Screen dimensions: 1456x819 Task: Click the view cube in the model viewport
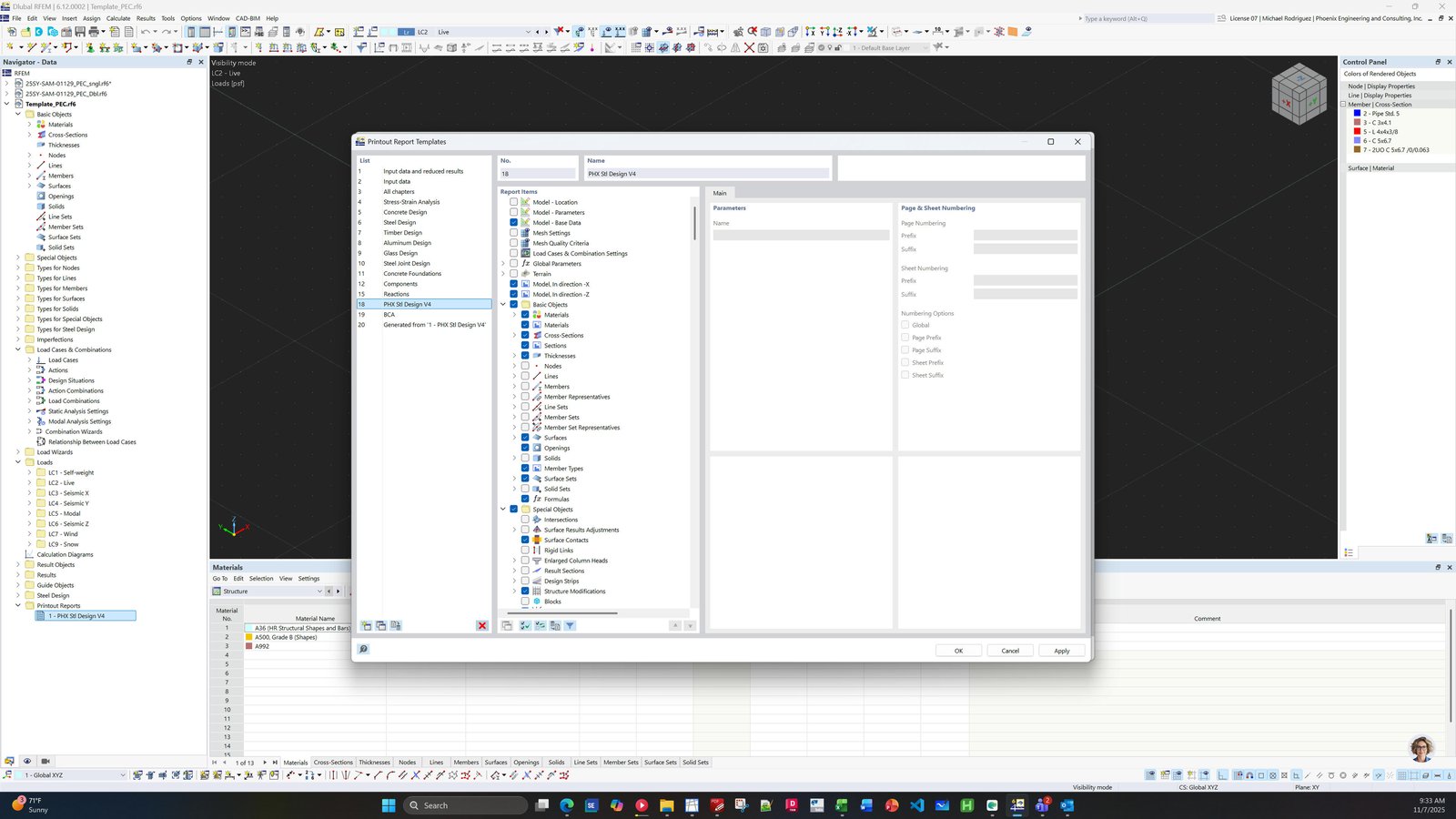coord(1299,95)
